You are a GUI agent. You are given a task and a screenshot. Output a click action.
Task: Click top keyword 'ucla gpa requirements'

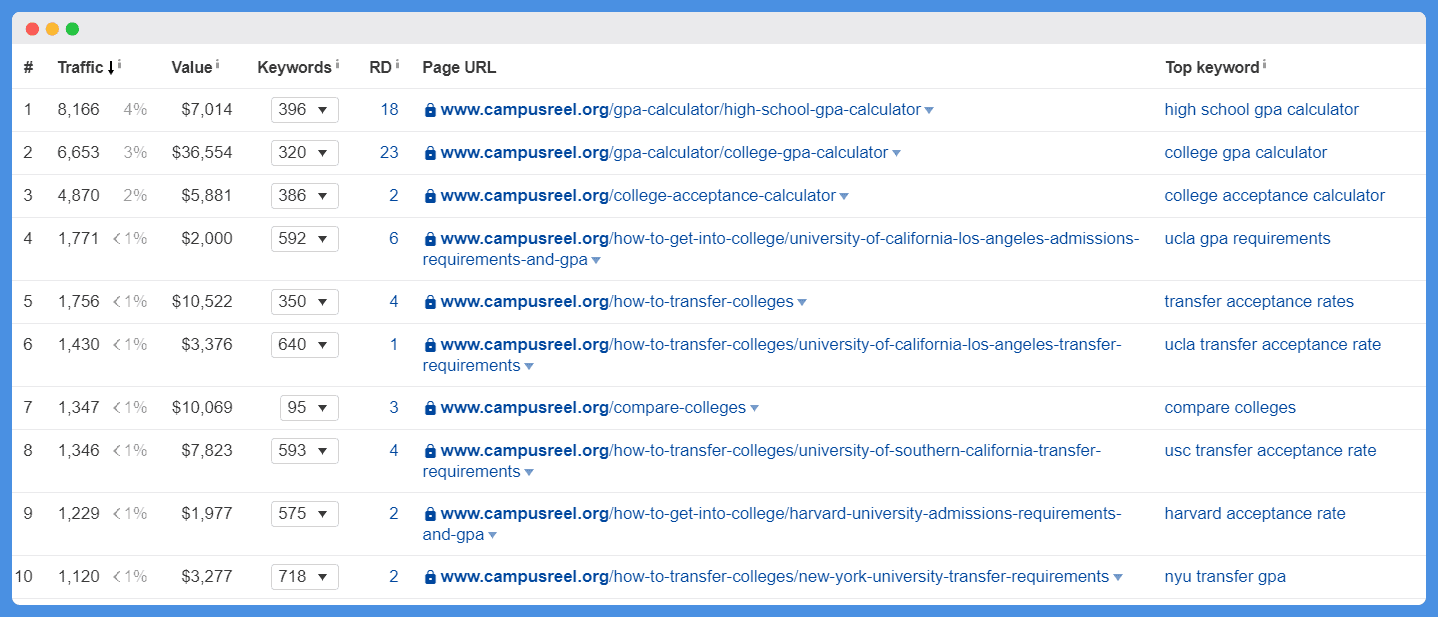click(x=1248, y=239)
